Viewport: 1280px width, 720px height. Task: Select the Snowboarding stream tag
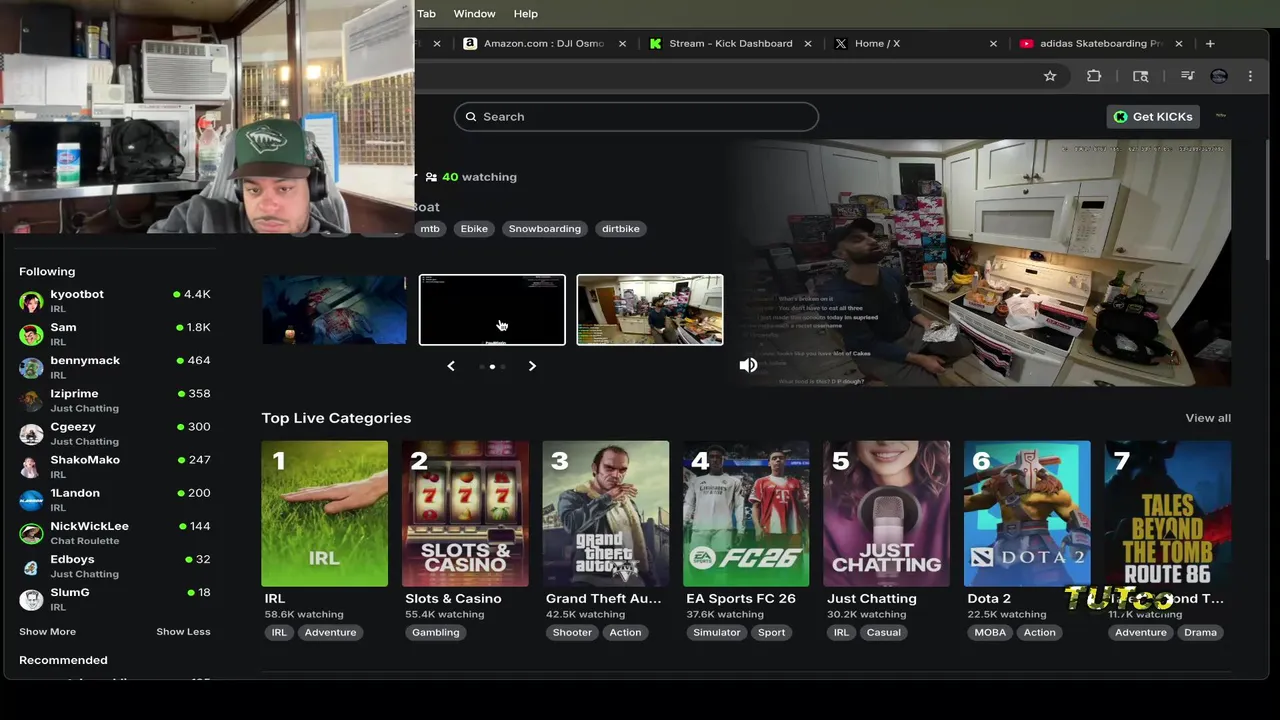coord(544,228)
